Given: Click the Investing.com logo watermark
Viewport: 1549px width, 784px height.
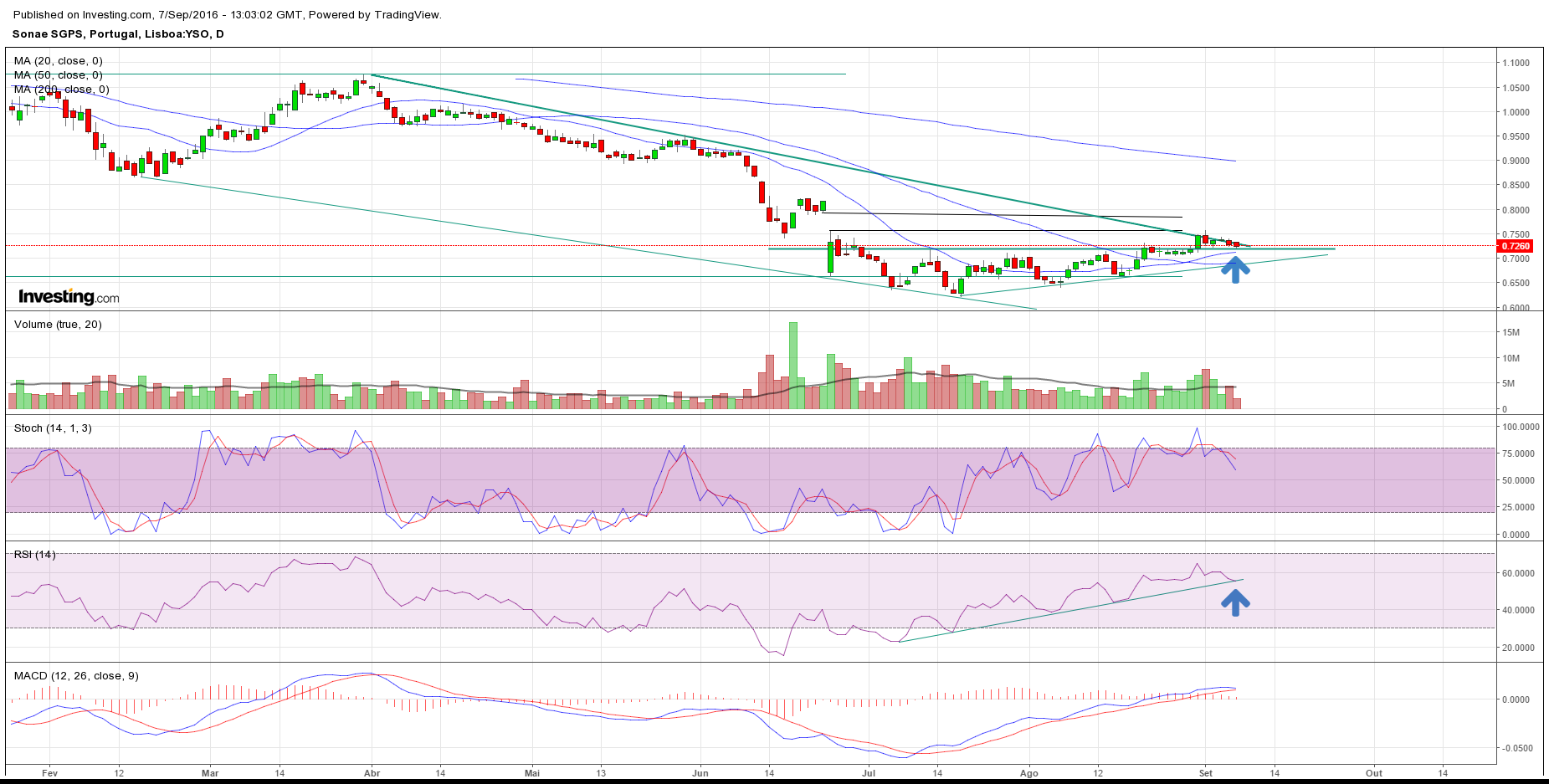Looking at the screenshot, I should pos(69,297).
